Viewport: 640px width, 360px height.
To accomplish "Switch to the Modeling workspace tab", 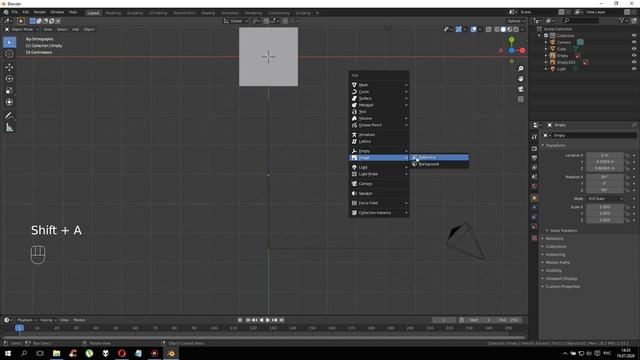I will click(x=113, y=13).
